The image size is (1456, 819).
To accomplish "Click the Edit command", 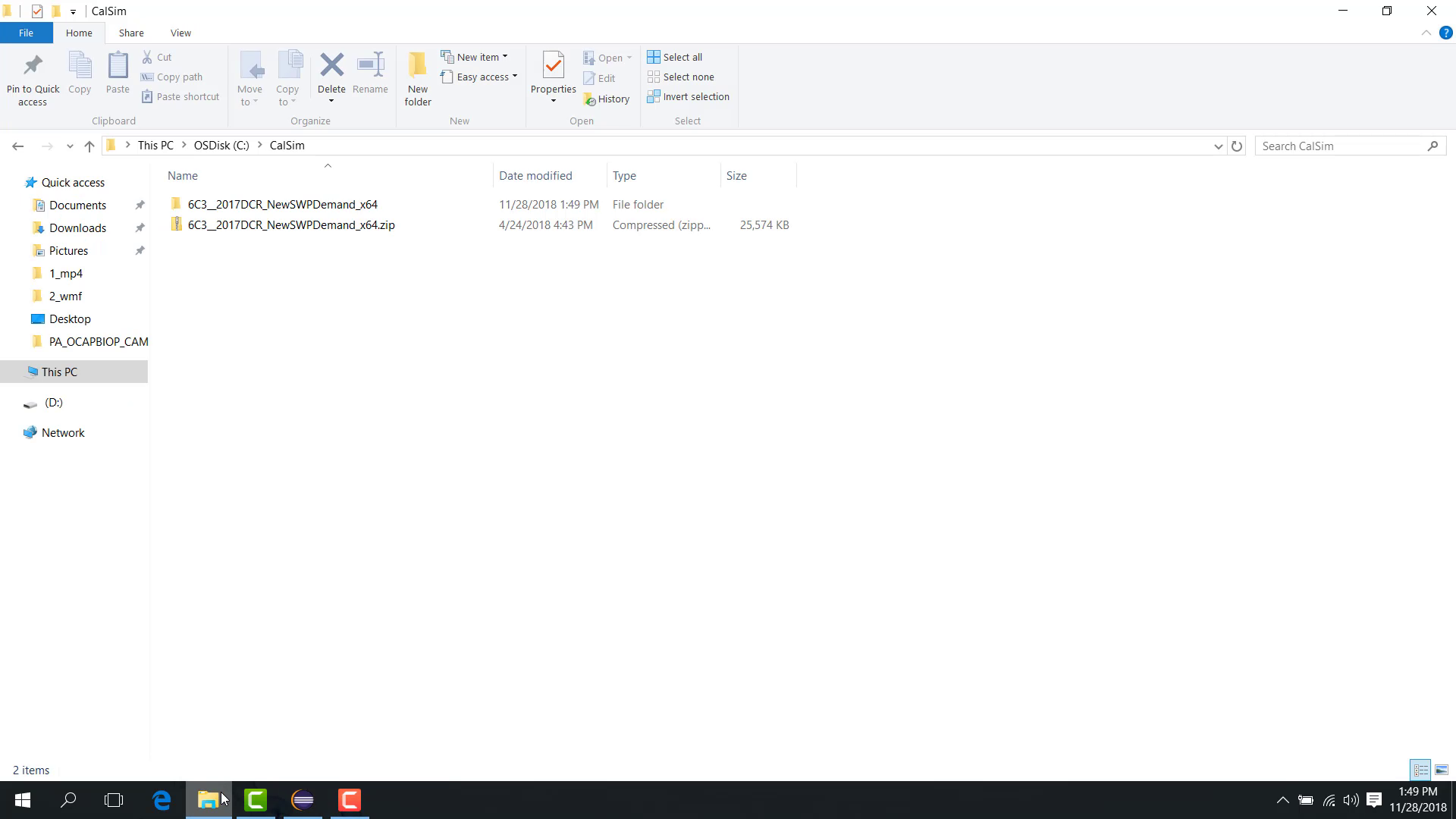I will (x=599, y=78).
